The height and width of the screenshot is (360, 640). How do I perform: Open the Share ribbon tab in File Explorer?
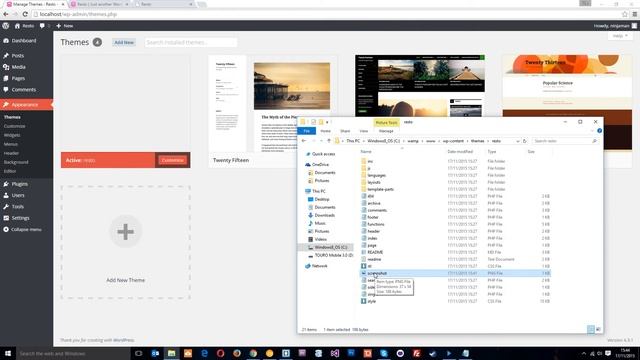point(345,131)
